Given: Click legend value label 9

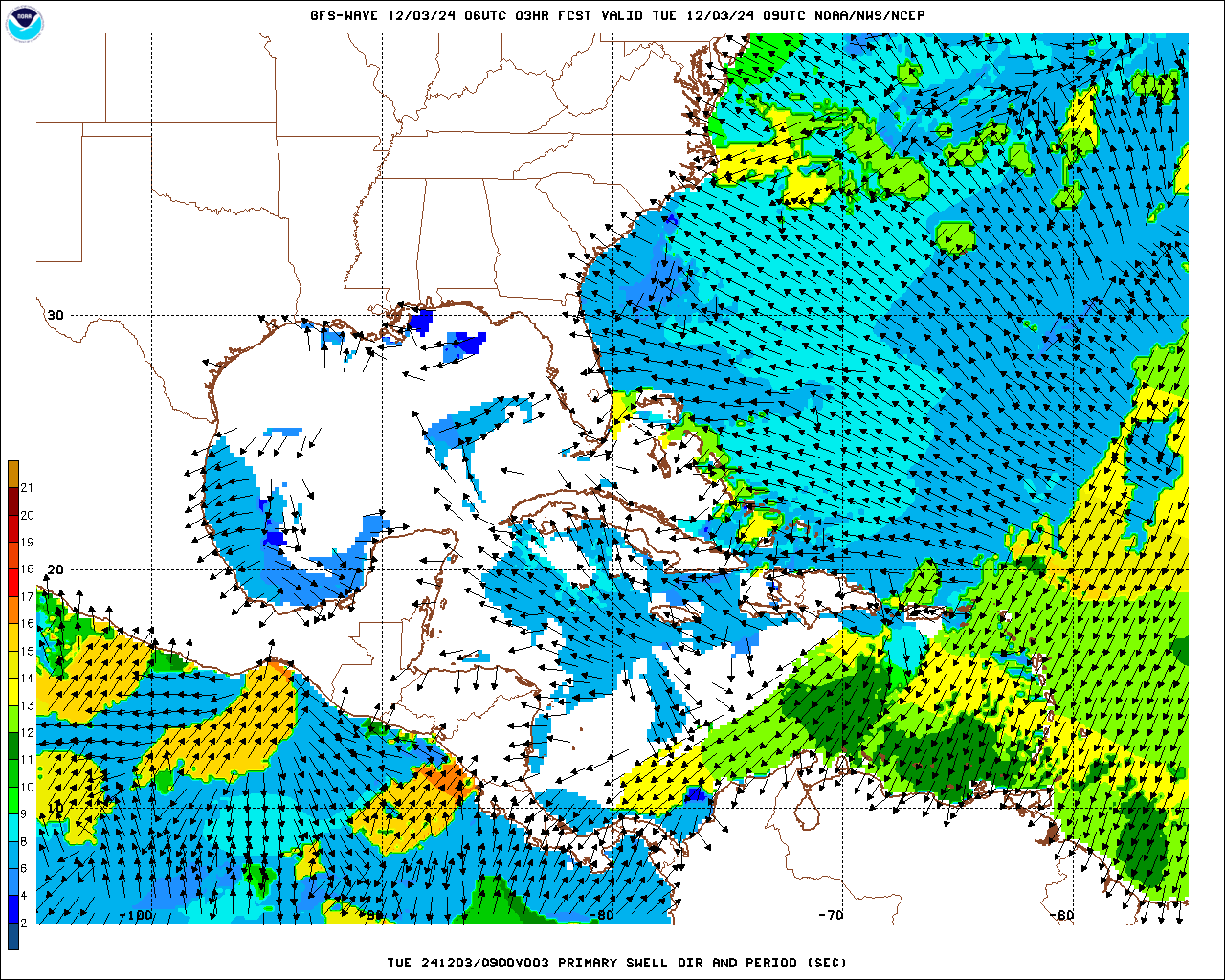Looking at the screenshot, I should click(x=24, y=814).
